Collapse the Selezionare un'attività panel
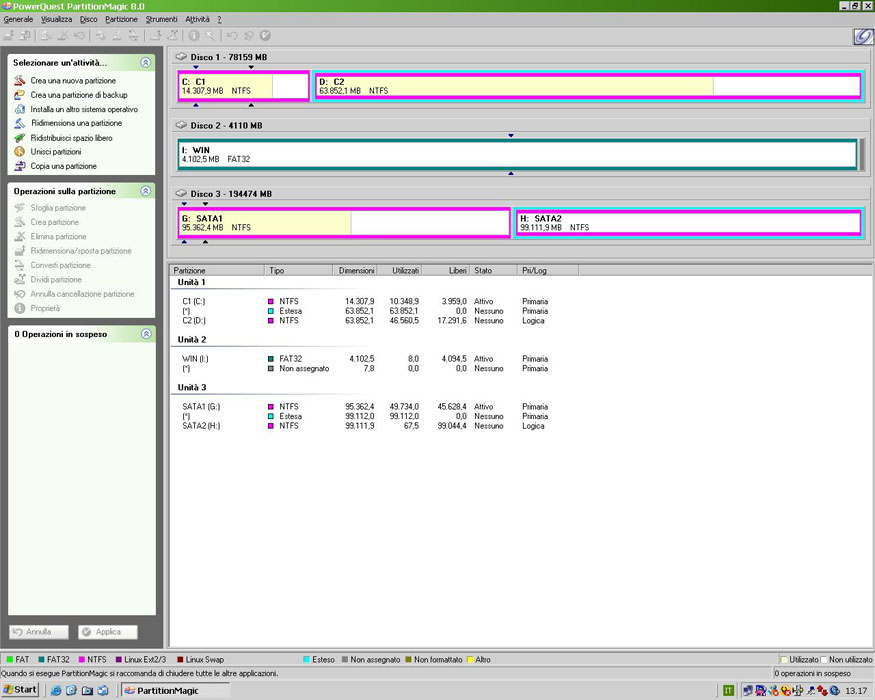The height and width of the screenshot is (700, 875). 146,63
